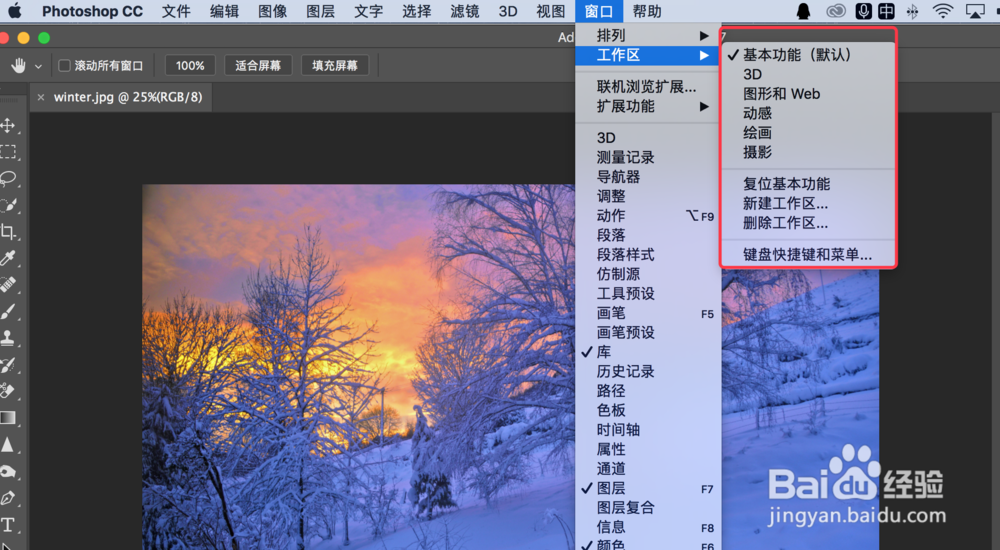Choose the 摄影 workspace

[x=809, y=152]
